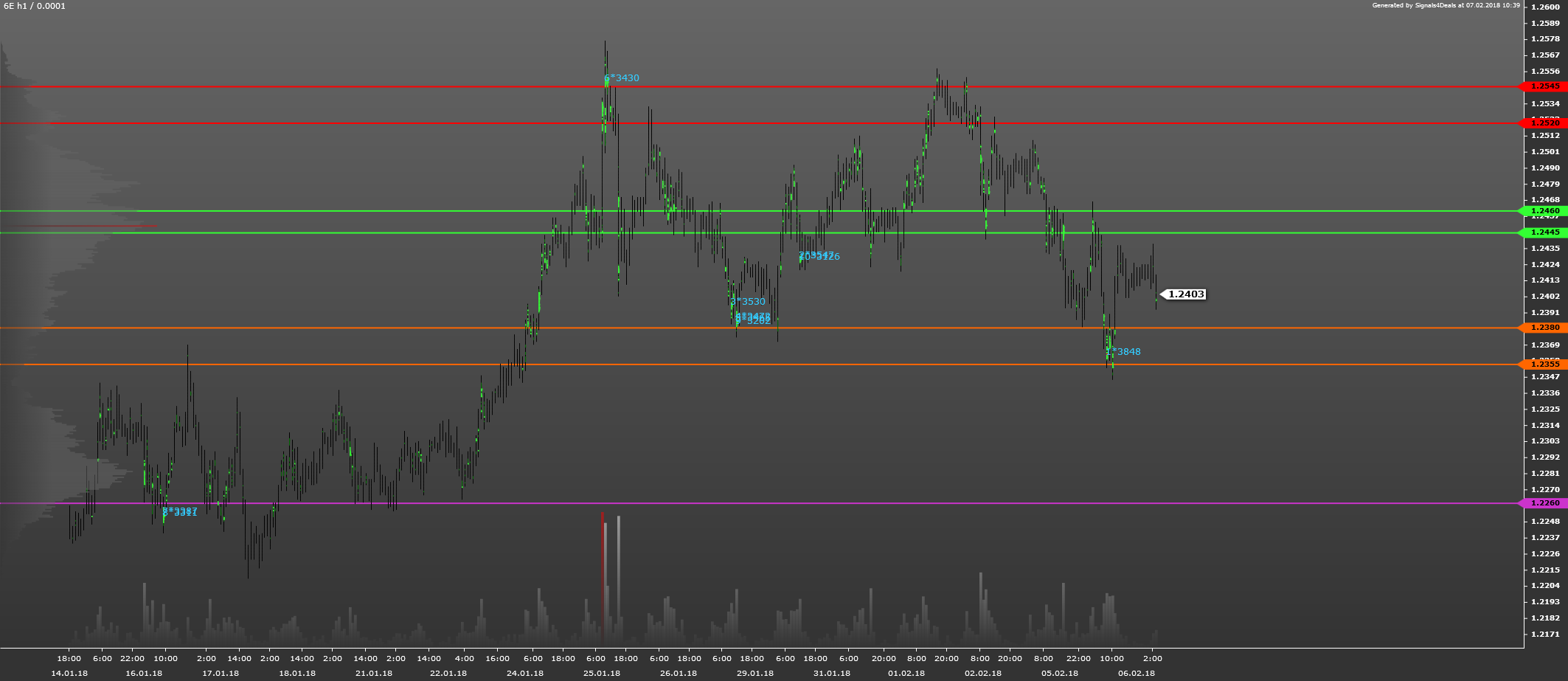This screenshot has width=1568, height=681.
Task: Click the 6E h1 / 0.0001 chart title
Action: point(35,6)
